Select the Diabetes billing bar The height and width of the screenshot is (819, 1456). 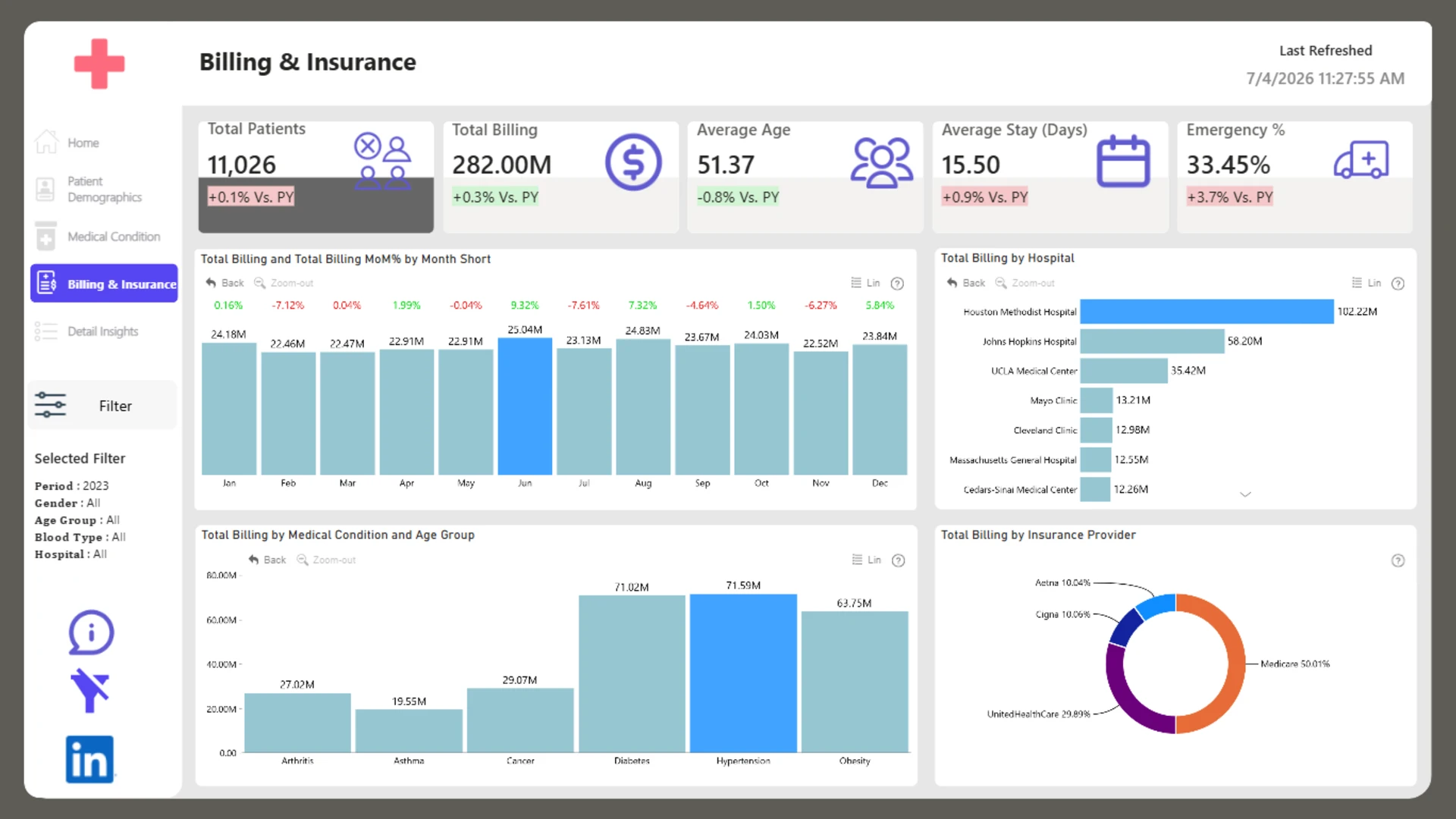(x=632, y=674)
